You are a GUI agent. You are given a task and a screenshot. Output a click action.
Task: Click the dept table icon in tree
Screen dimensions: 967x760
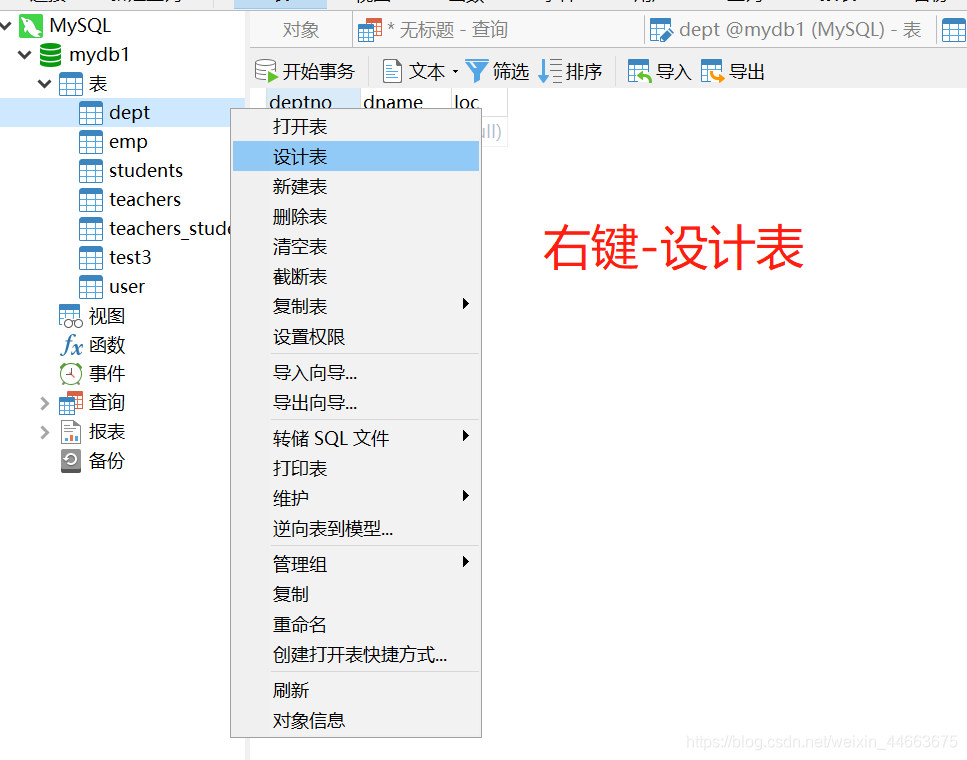pyautogui.click(x=91, y=113)
